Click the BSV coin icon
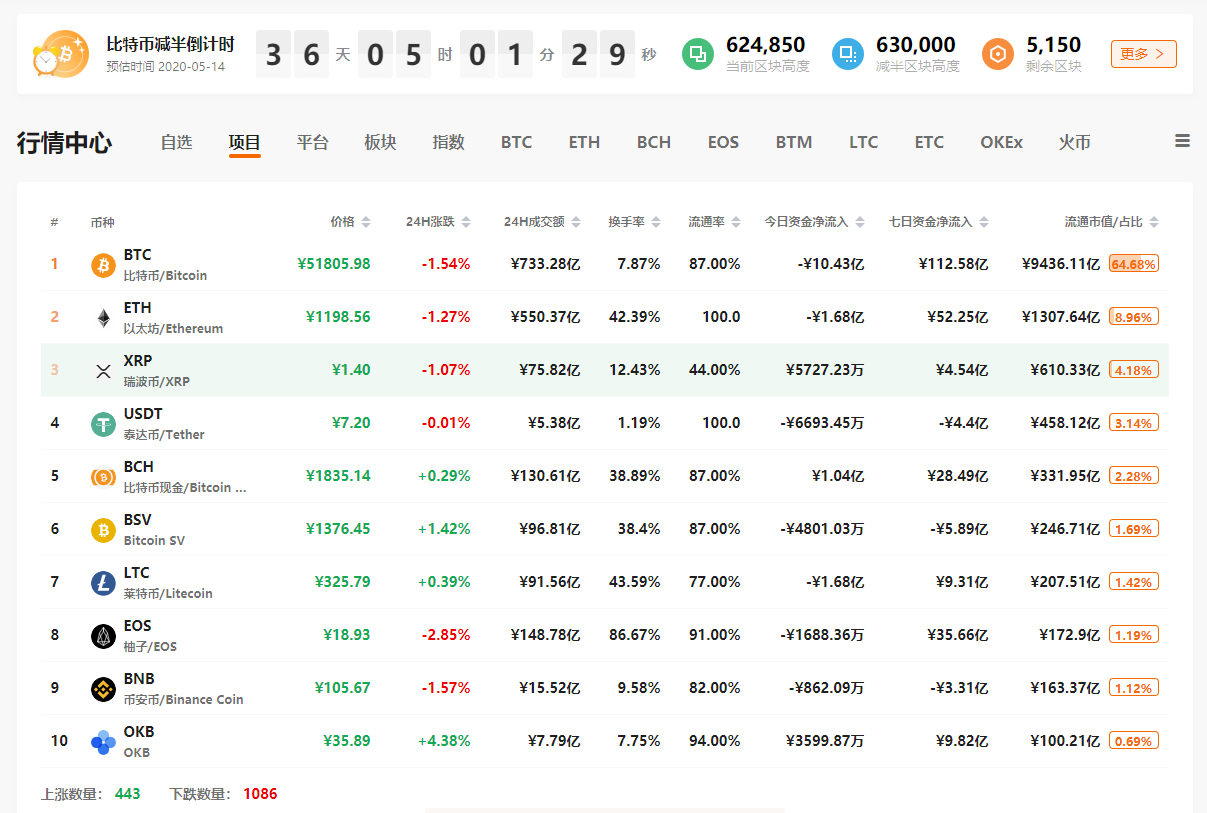The image size is (1207, 813). [x=103, y=530]
